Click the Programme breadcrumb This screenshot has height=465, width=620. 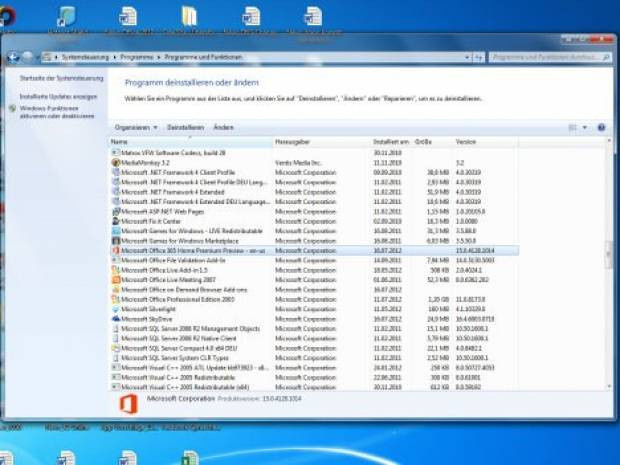pos(137,57)
